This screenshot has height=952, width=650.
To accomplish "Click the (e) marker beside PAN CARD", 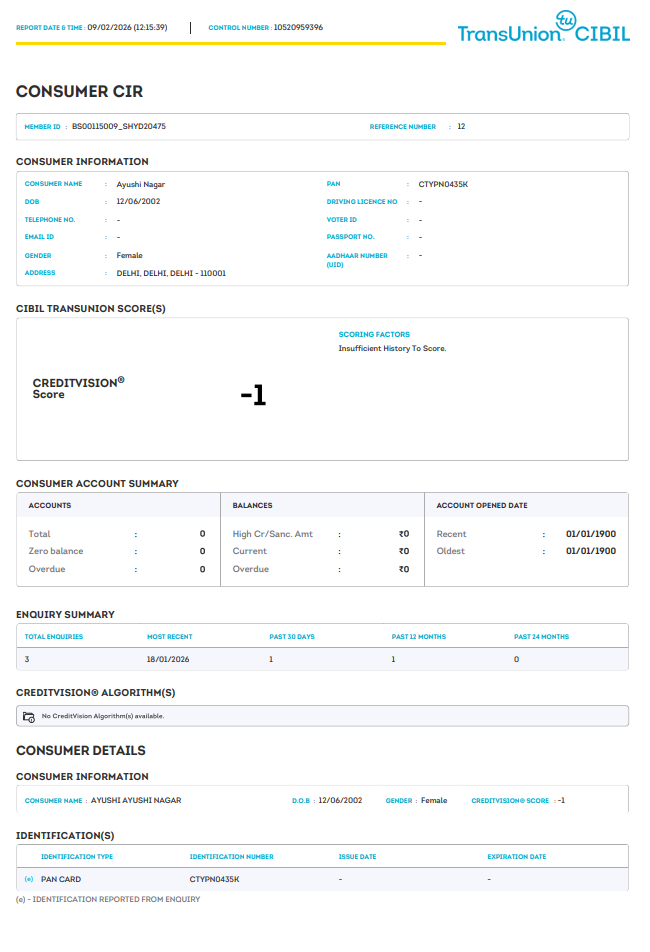I will point(29,879).
